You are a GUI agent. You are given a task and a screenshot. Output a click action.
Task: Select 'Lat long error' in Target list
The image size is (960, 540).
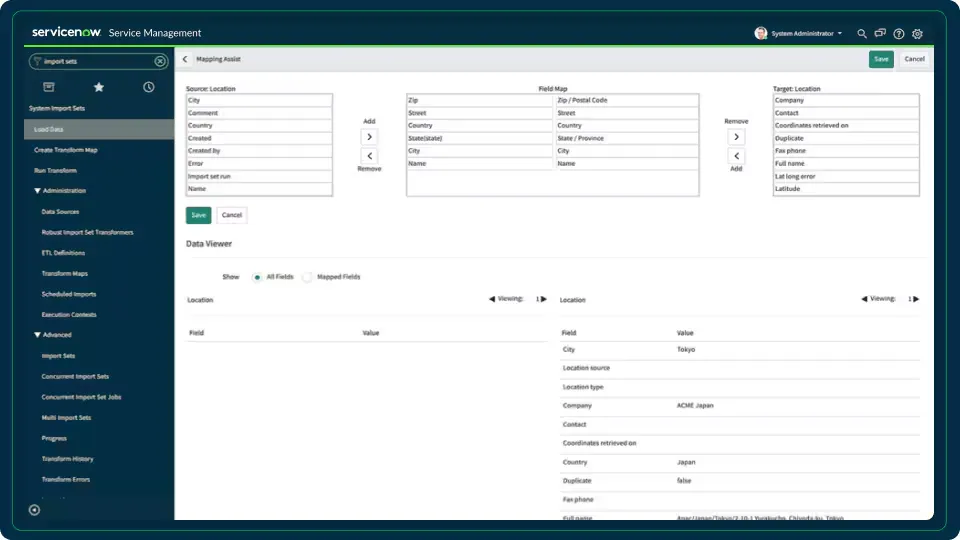coord(846,176)
